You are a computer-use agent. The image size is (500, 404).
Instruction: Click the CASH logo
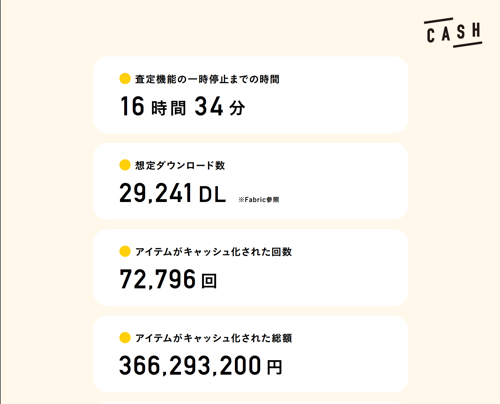(453, 32)
